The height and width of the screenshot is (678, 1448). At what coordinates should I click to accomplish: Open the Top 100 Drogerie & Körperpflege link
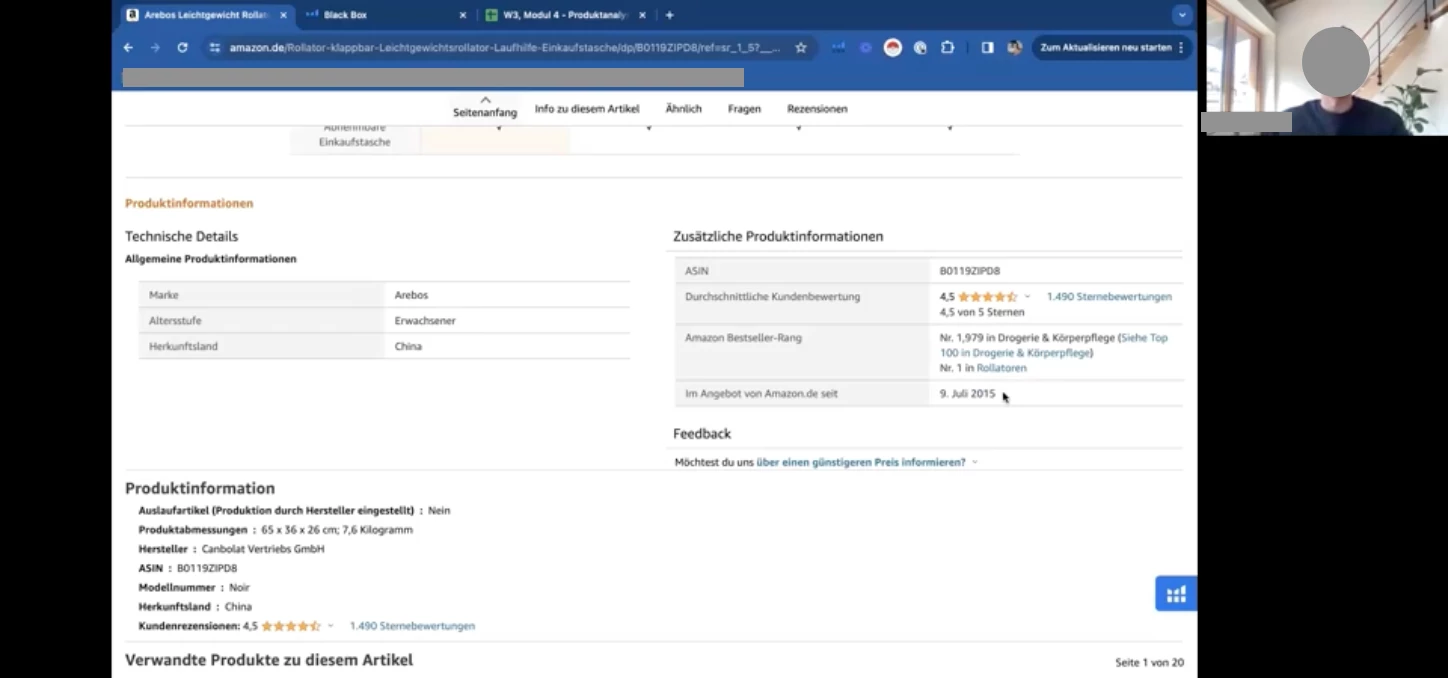click(1054, 345)
